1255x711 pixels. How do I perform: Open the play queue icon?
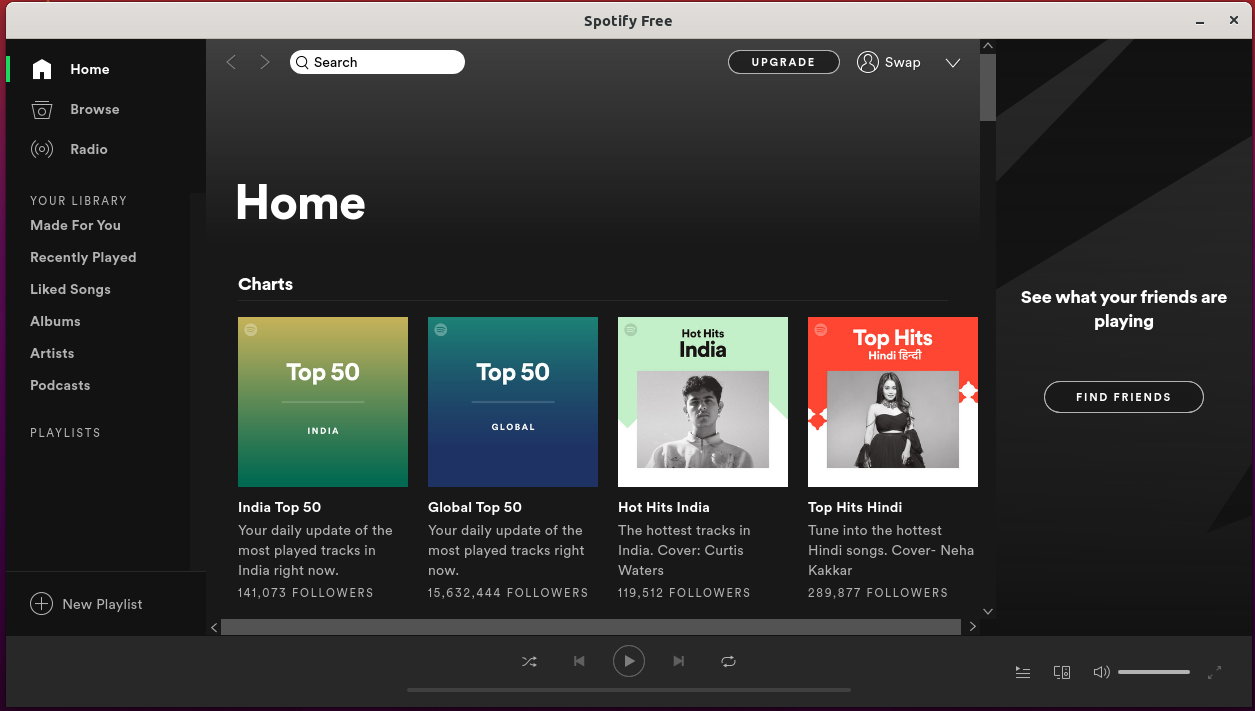1023,673
